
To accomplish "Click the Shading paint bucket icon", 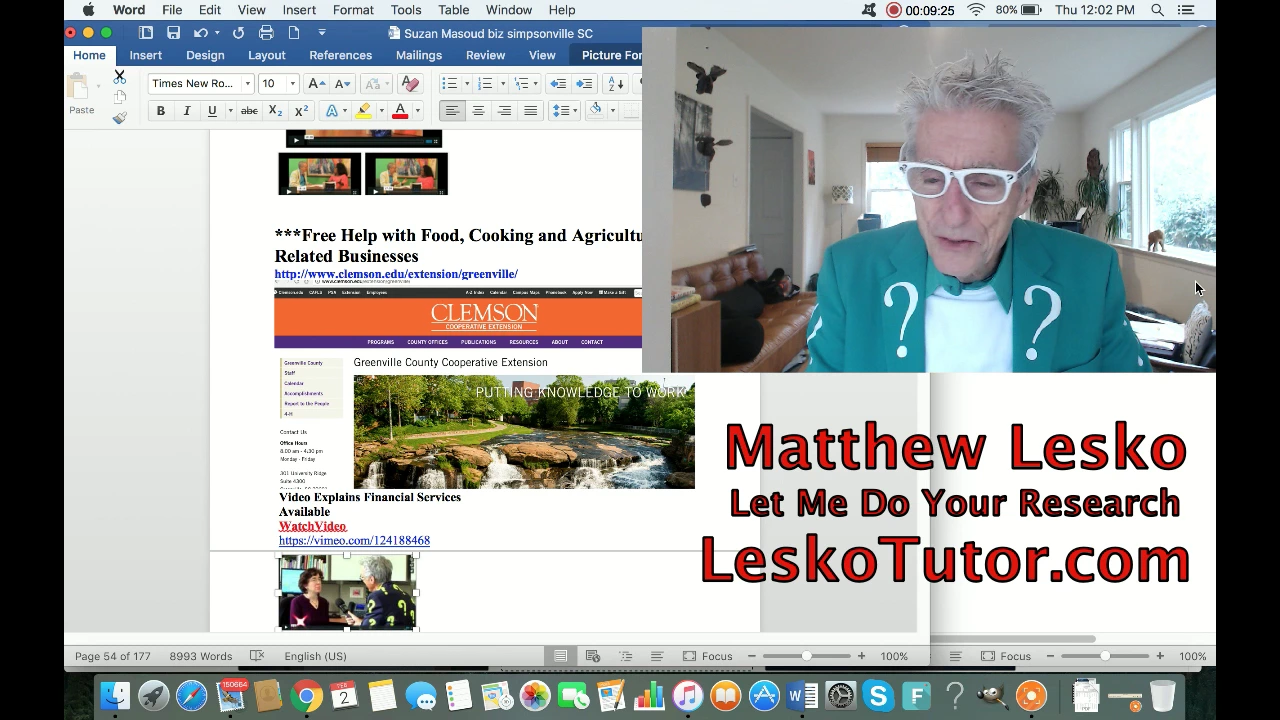I will point(596,110).
